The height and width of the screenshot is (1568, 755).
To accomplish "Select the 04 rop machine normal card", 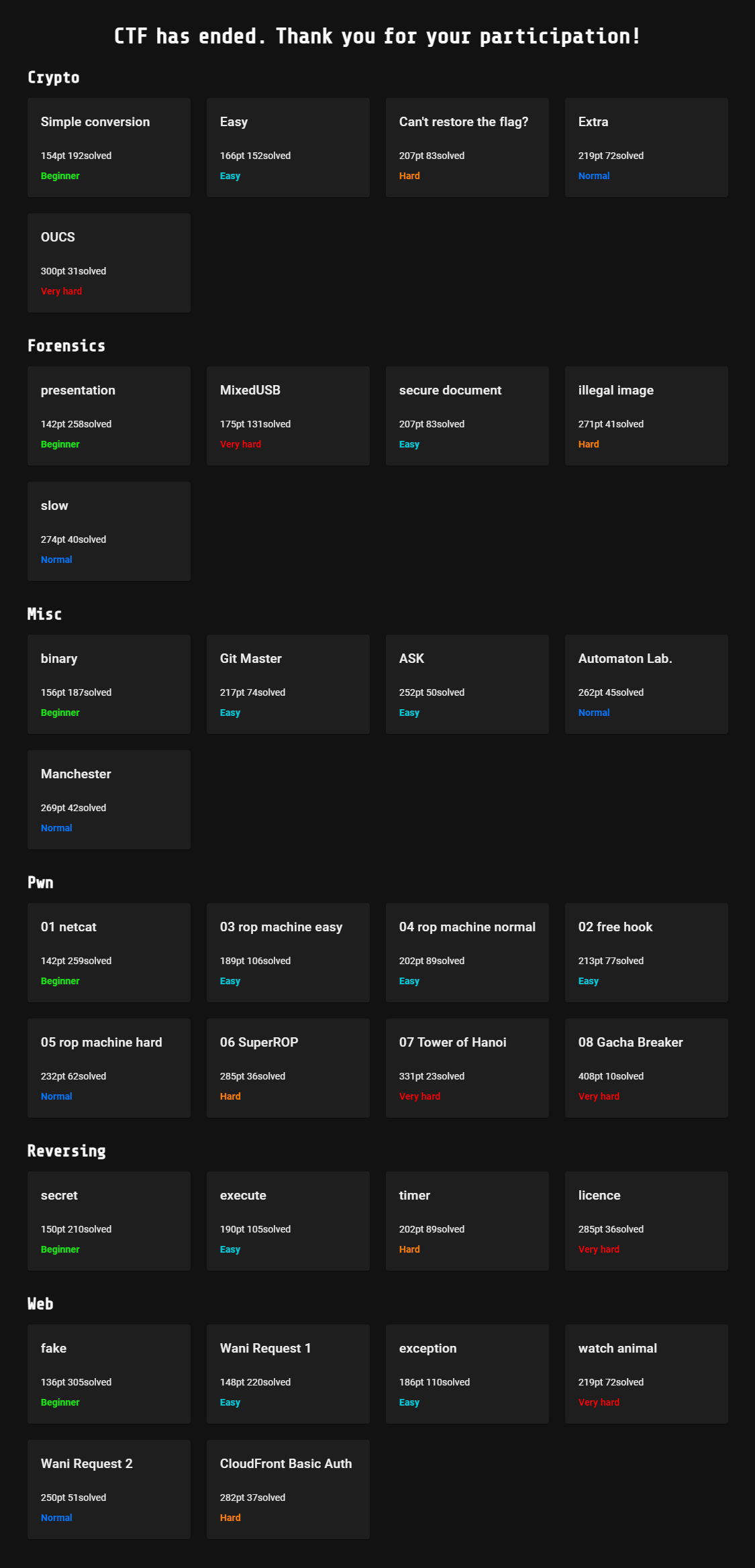I will (467, 953).
